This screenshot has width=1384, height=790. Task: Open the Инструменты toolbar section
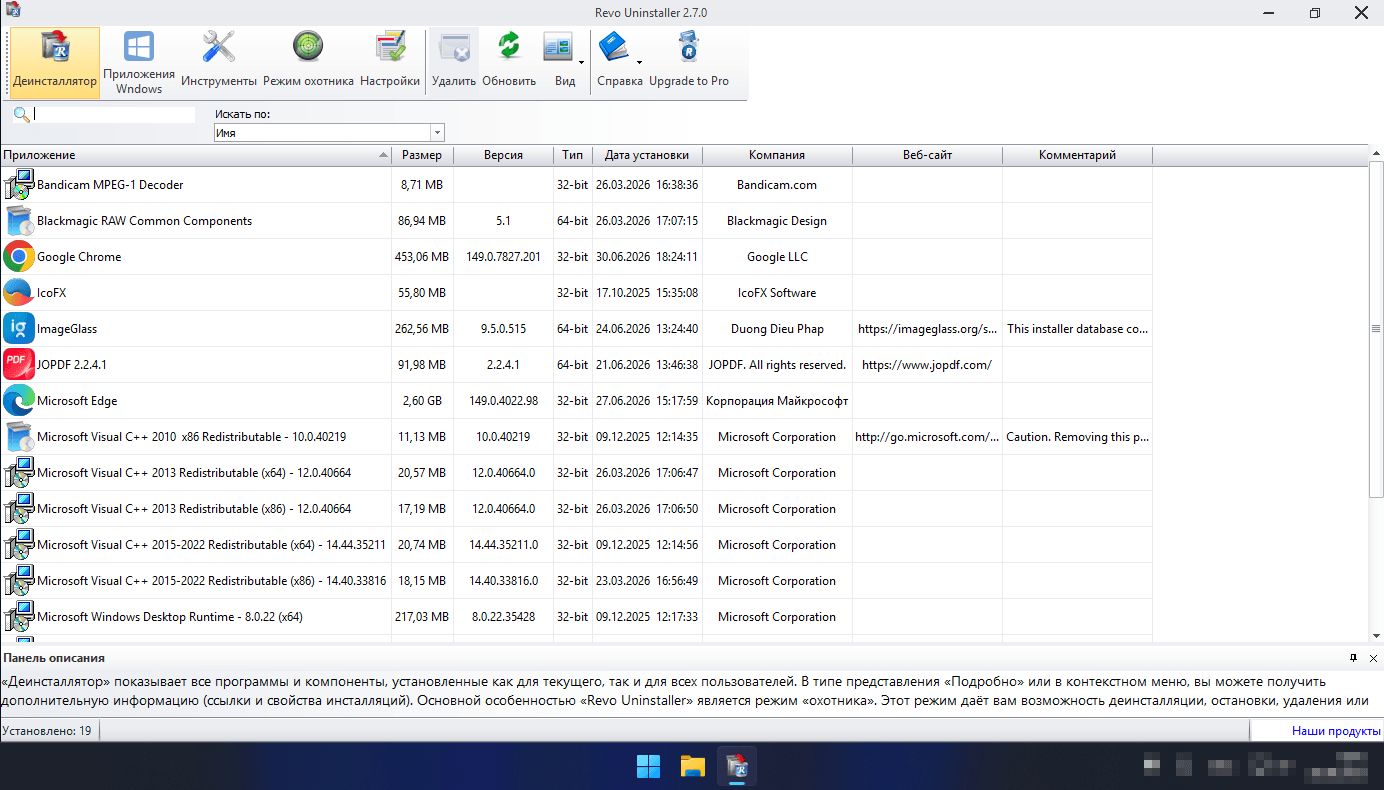click(218, 62)
